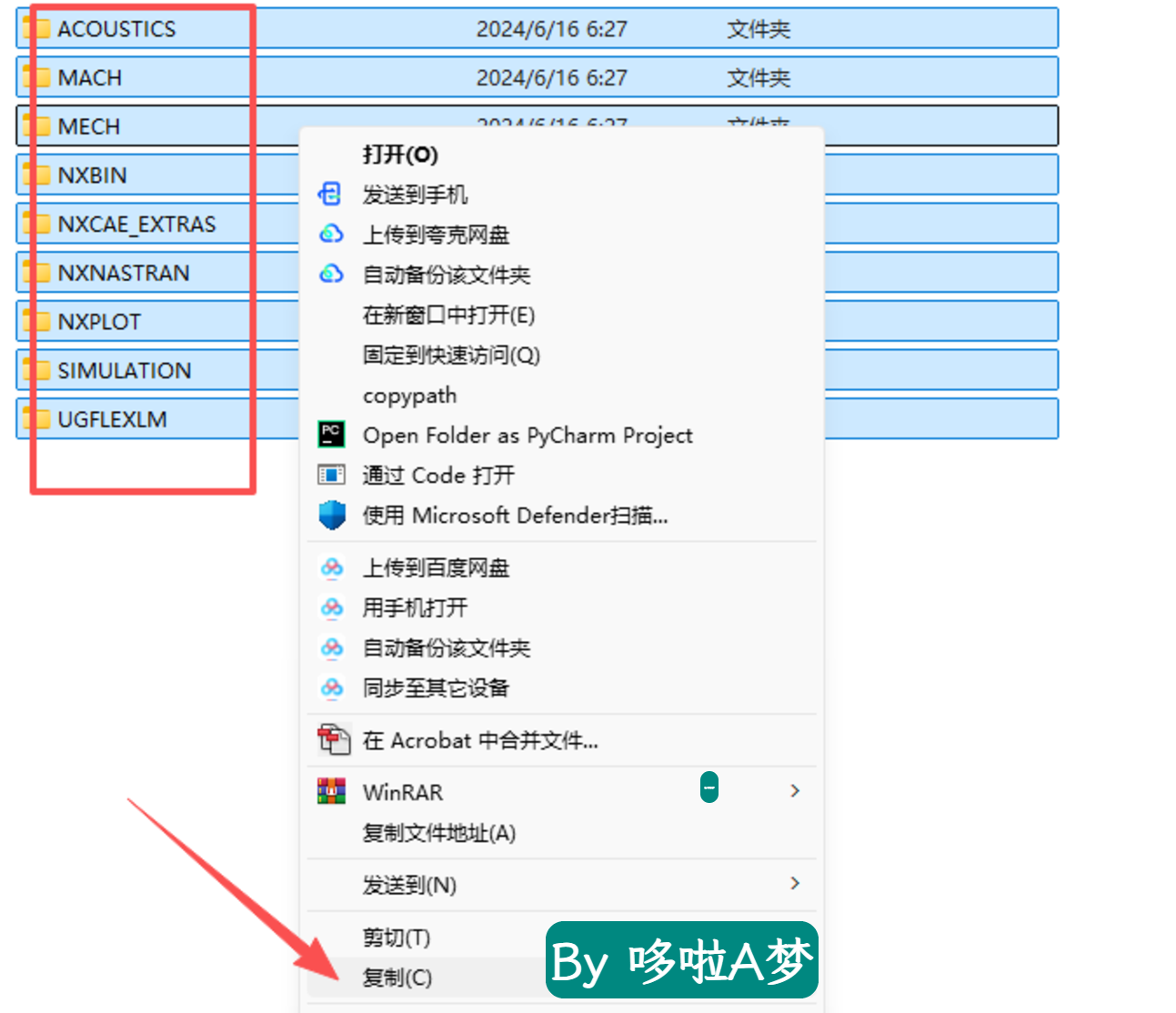The image size is (1176, 1013).
Task: Expand the 发送到(N) submenu arrow
Action: [795, 883]
